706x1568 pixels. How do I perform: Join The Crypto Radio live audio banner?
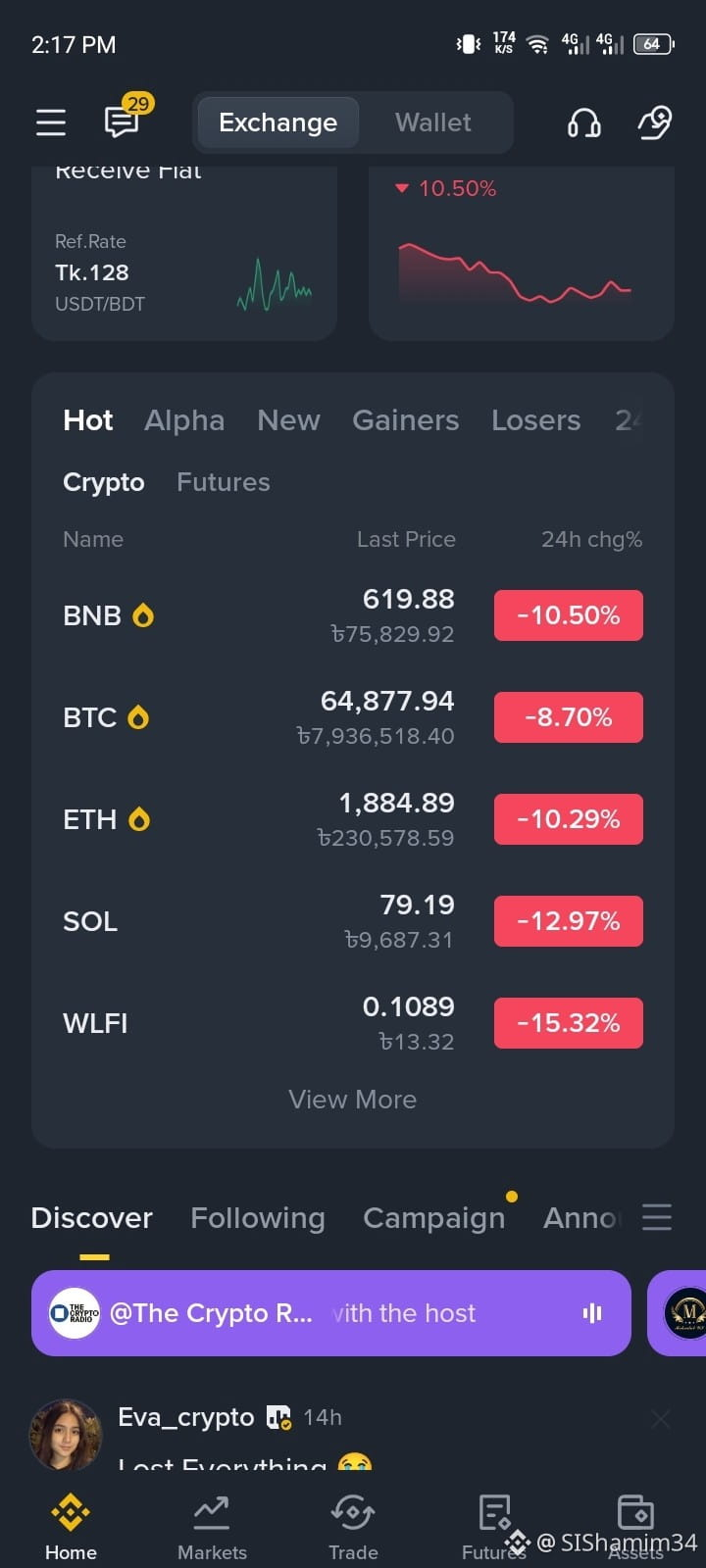[331, 1313]
